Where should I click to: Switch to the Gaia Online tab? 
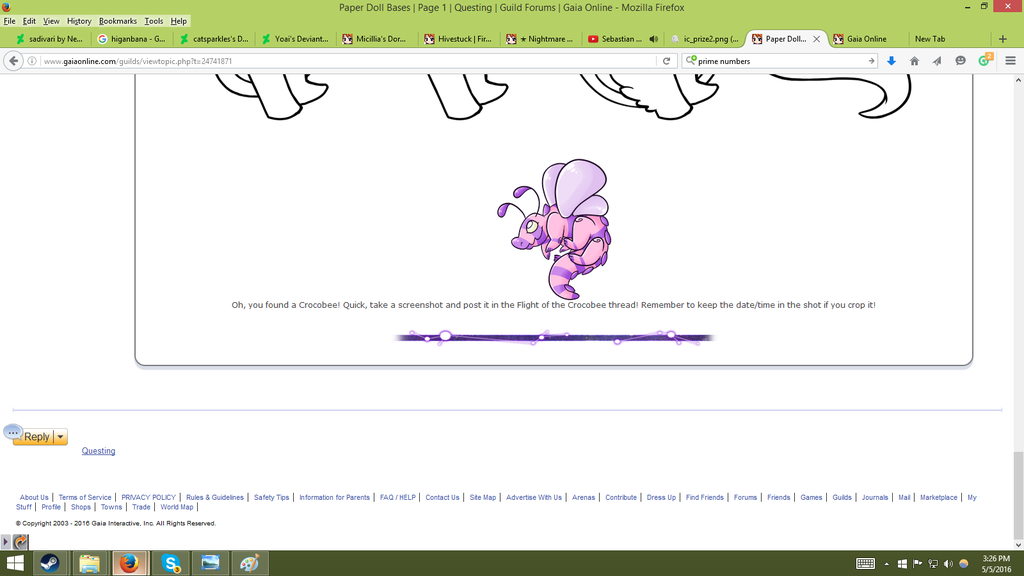pyautogui.click(x=867, y=39)
